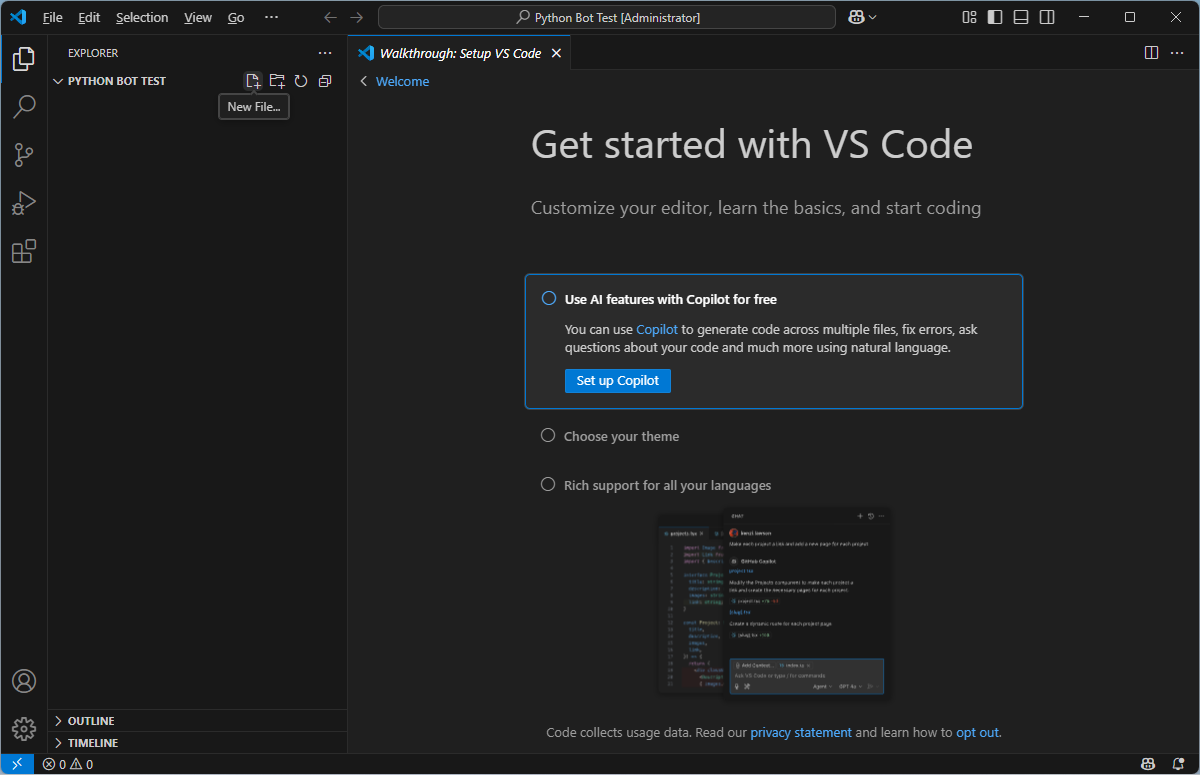Open Run and Debug view
The width and height of the screenshot is (1200, 775).
24,203
